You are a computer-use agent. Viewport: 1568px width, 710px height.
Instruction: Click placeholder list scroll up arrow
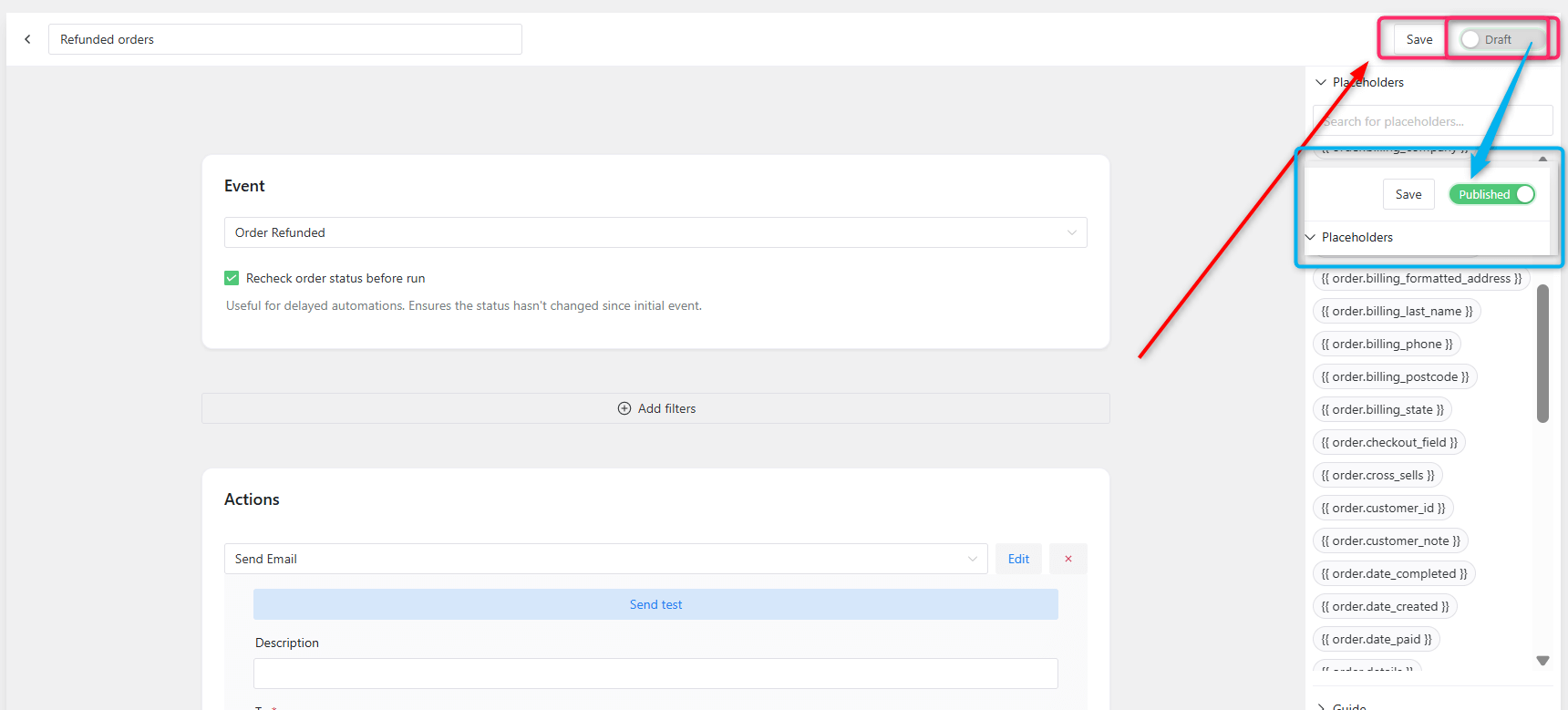click(x=1542, y=159)
